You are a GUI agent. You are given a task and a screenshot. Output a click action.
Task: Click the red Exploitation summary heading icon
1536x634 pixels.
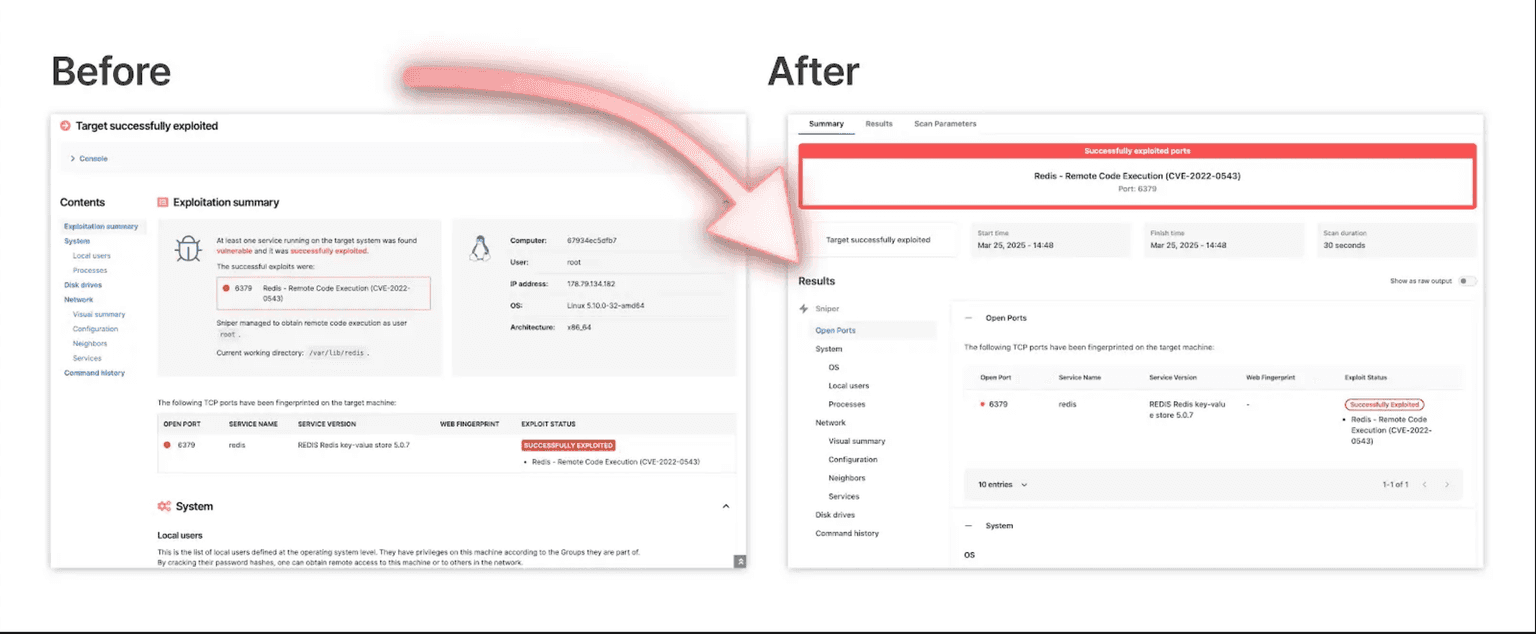(163, 202)
